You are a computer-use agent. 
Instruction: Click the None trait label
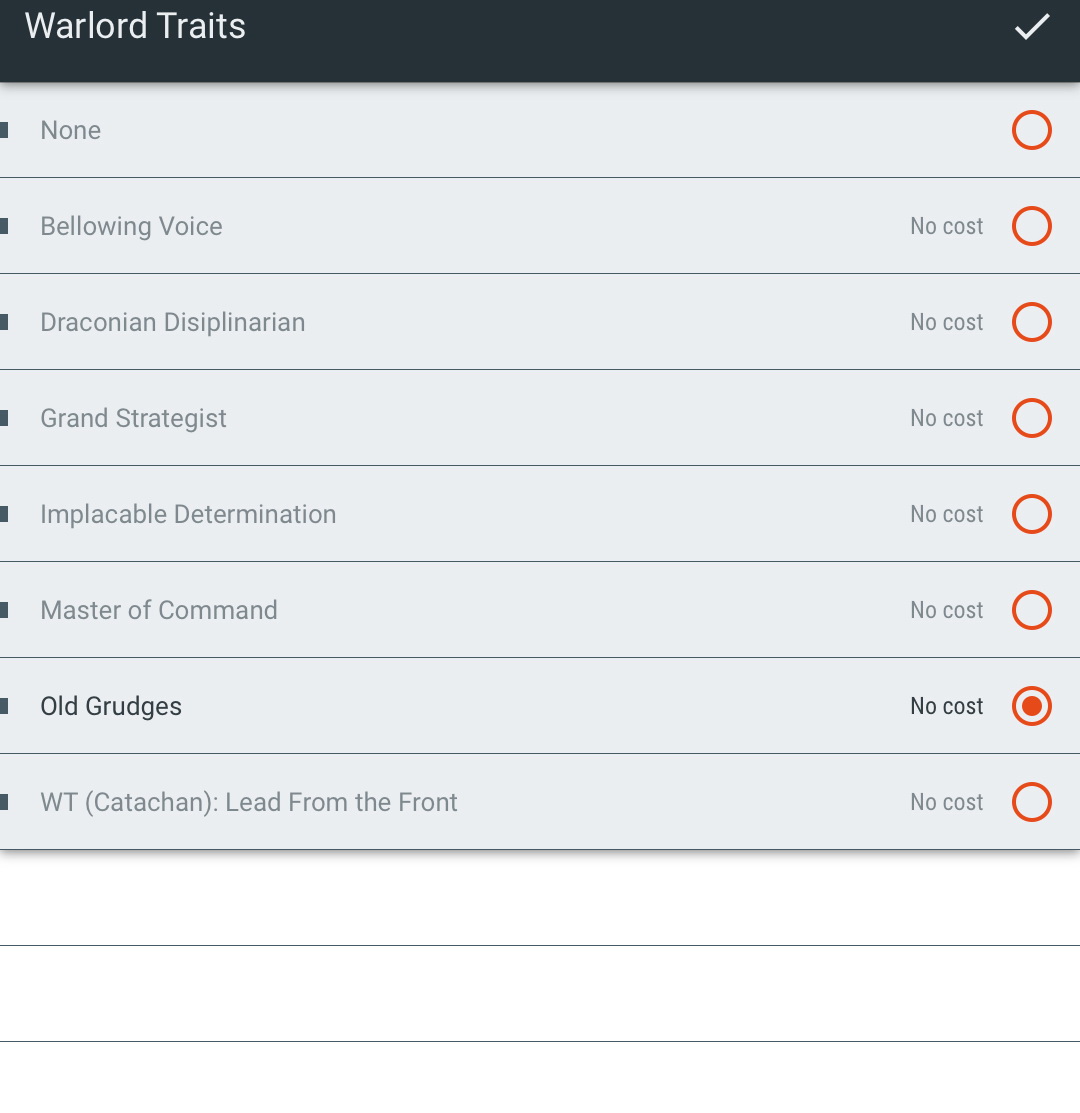tap(70, 131)
